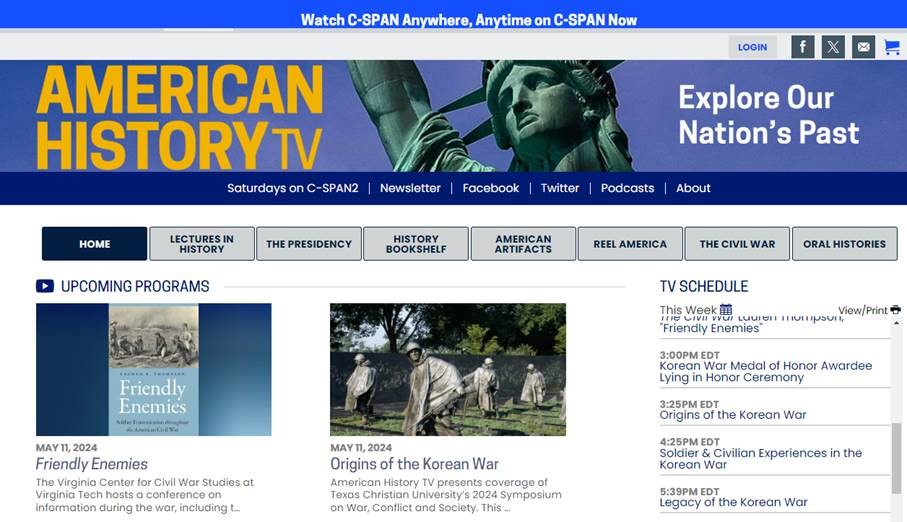This screenshot has height=522, width=907.
Task: Switch to History Bookshelf tab
Action: coord(416,244)
